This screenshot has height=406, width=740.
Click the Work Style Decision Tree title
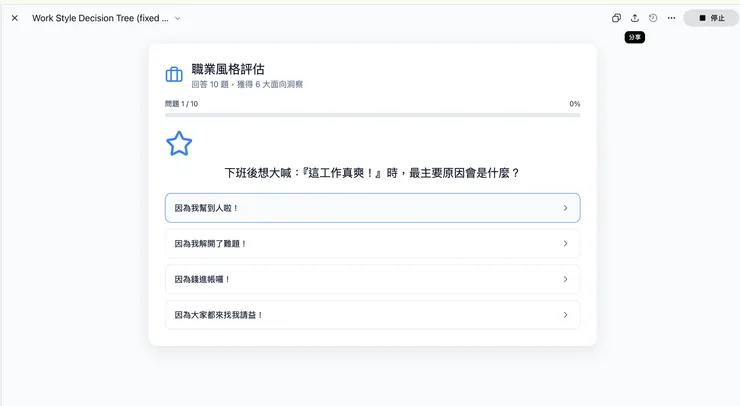click(100, 18)
